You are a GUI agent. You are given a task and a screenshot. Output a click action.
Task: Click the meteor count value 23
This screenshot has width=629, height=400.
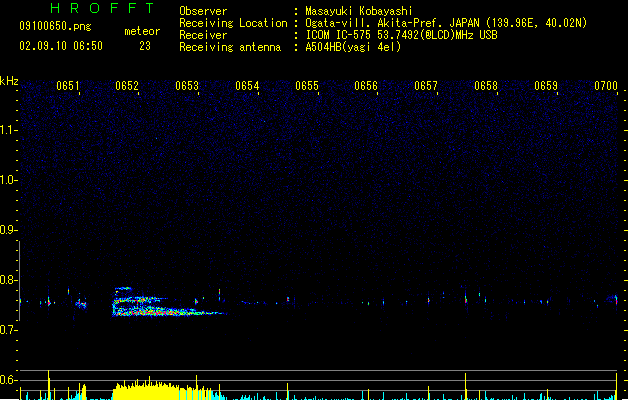tap(145, 46)
